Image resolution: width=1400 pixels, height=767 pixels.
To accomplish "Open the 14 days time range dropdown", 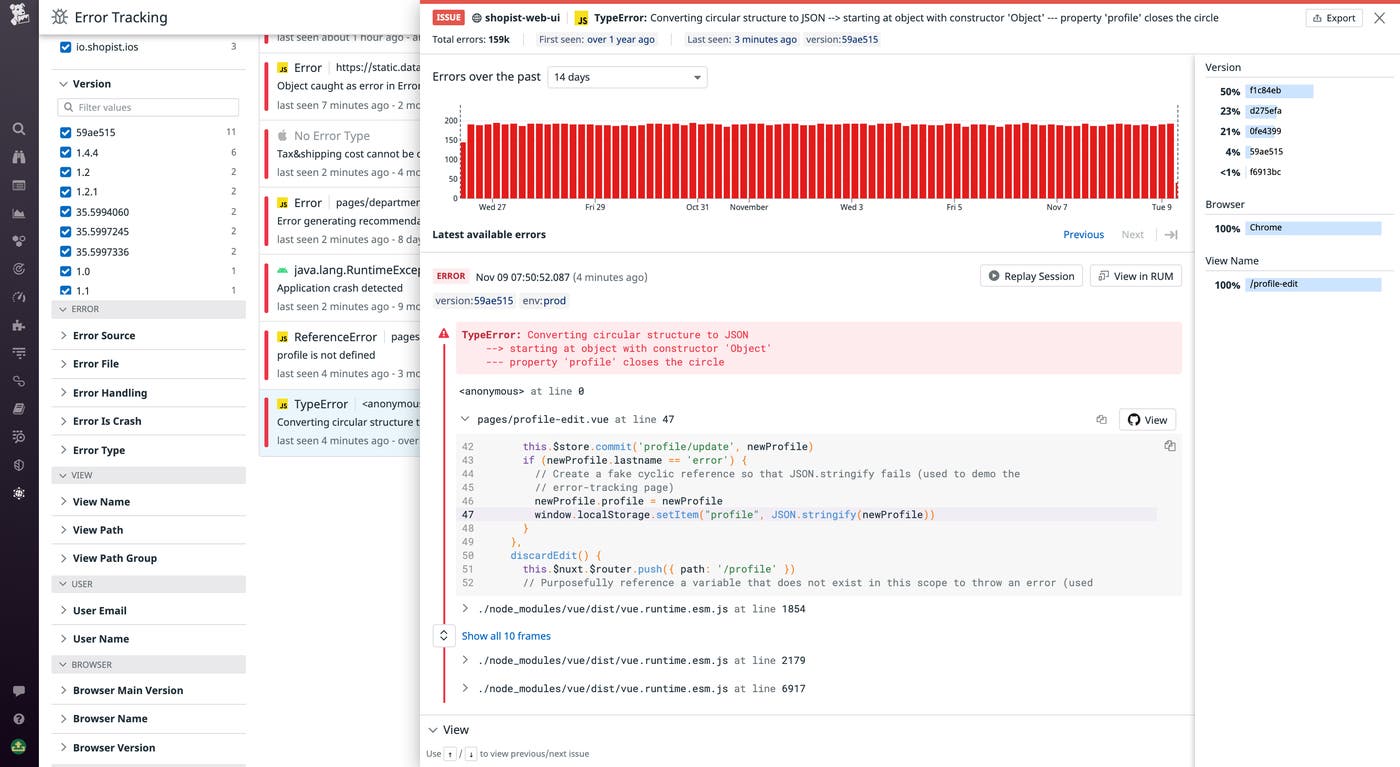I will pos(626,76).
